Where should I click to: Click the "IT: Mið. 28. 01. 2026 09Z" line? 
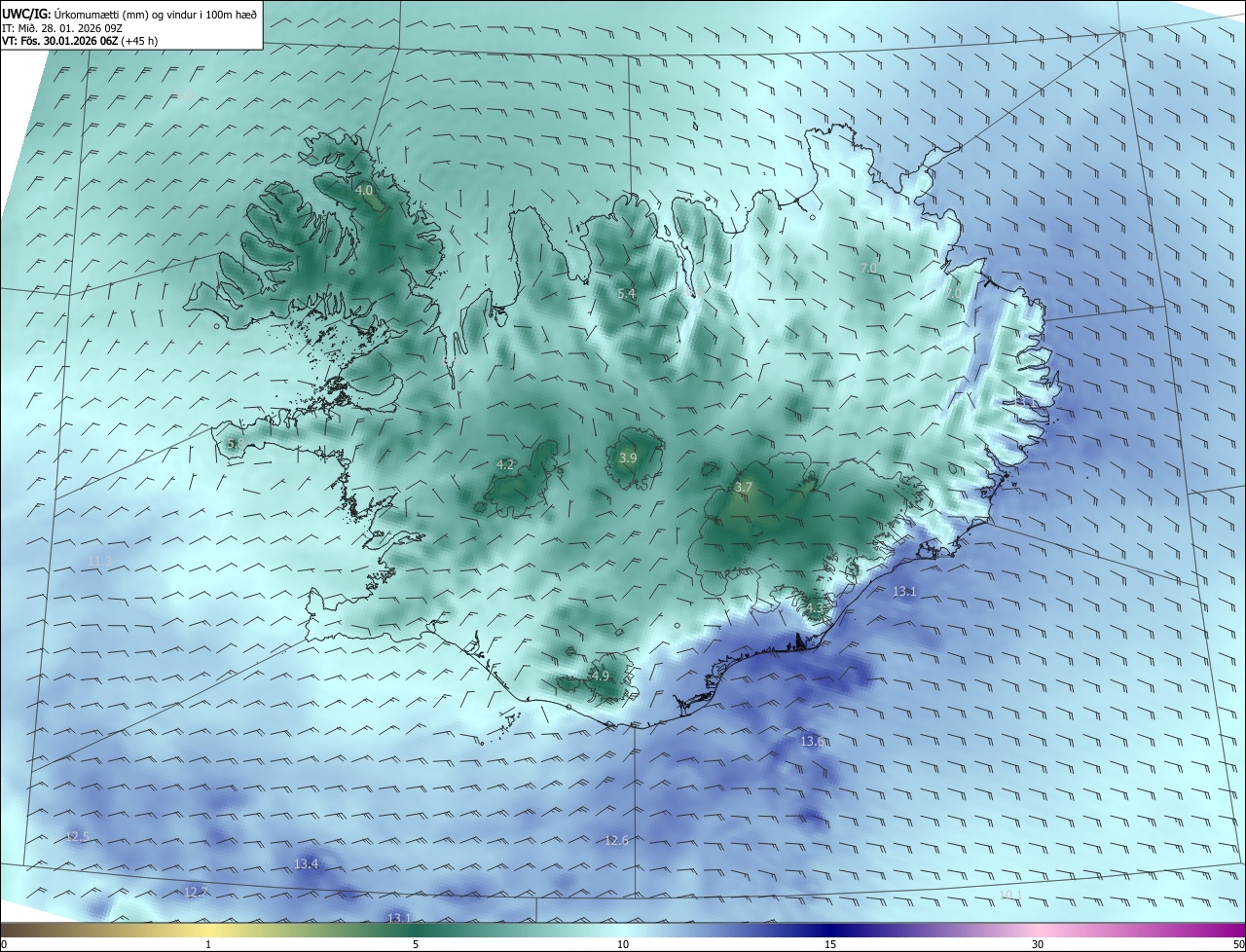click(x=62, y=28)
